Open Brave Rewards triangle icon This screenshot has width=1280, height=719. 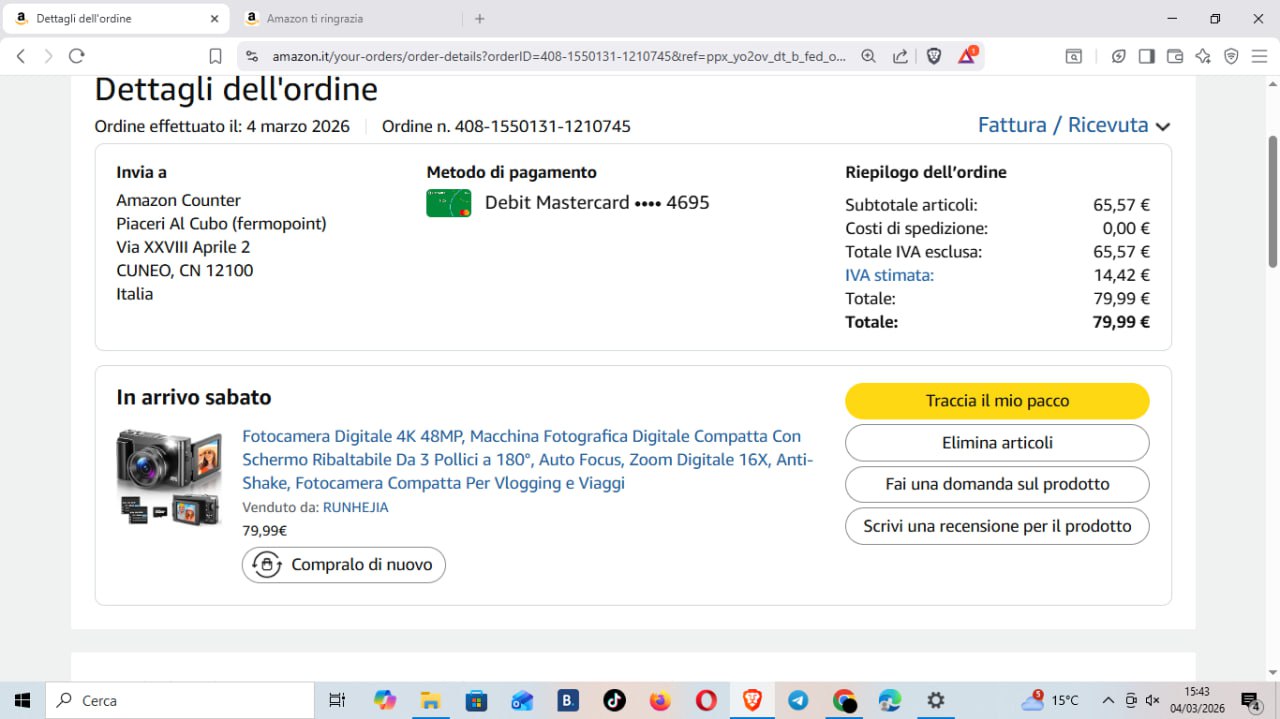coord(966,56)
